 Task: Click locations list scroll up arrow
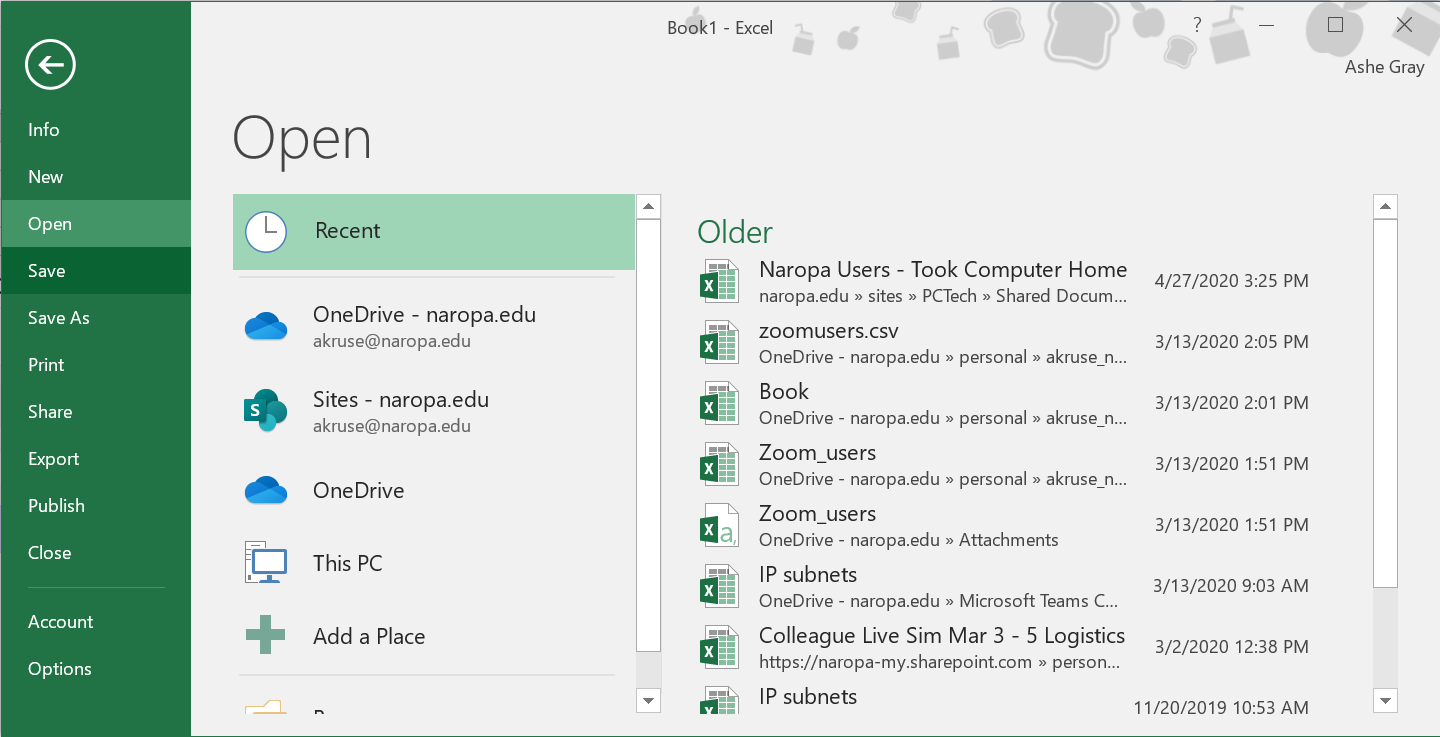tap(648, 207)
